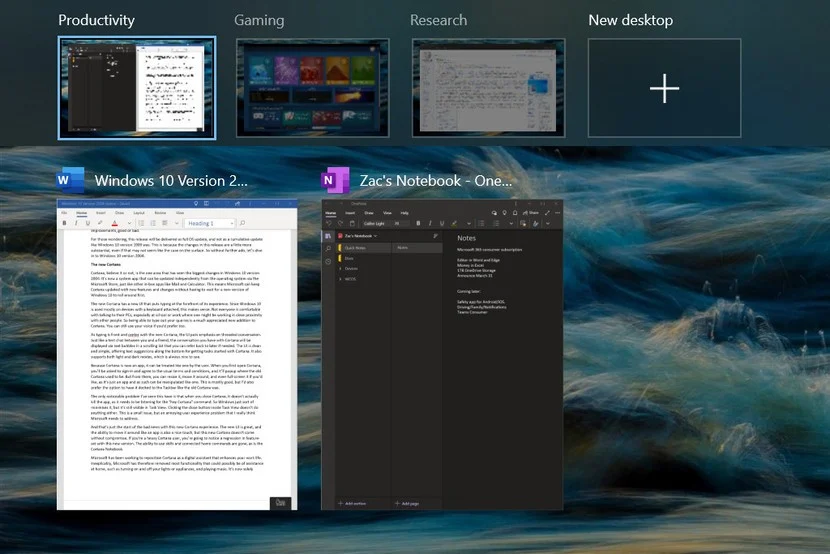Click the Word app icon above the Word window

(x=70, y=180)
